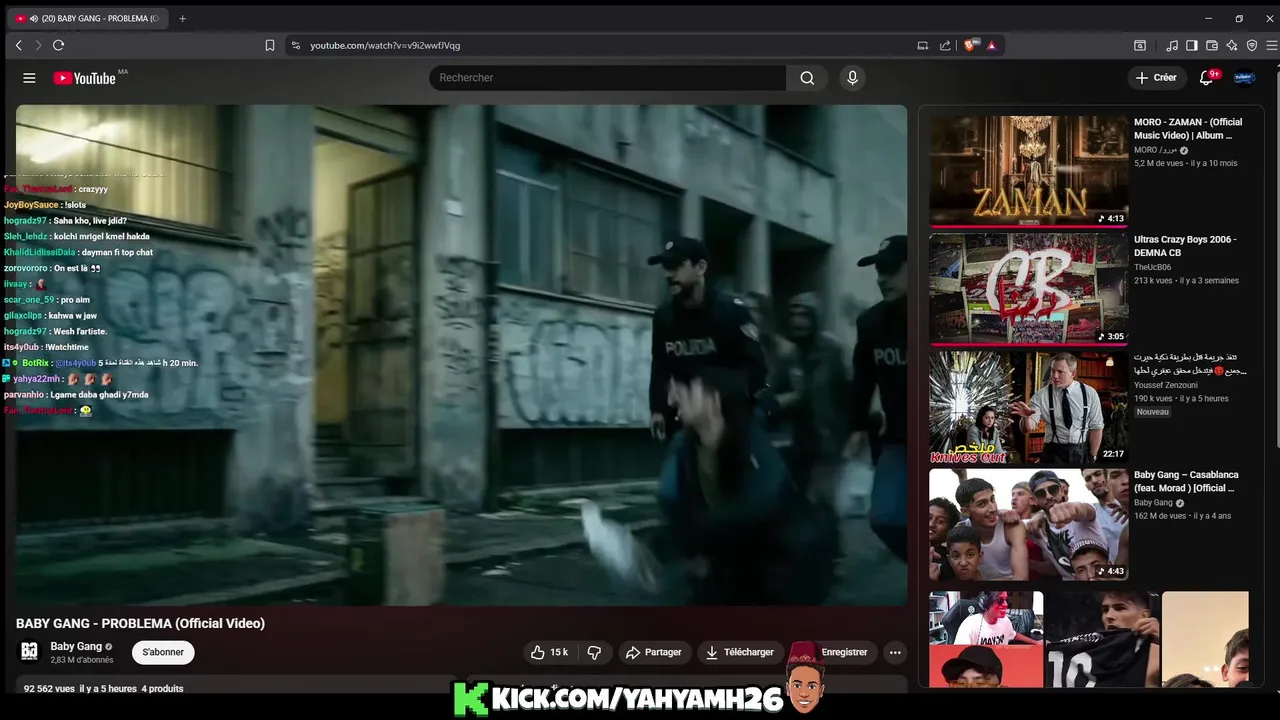Open a new browser tab
The height and width of the screenshot is (720, 1280).
182,18
